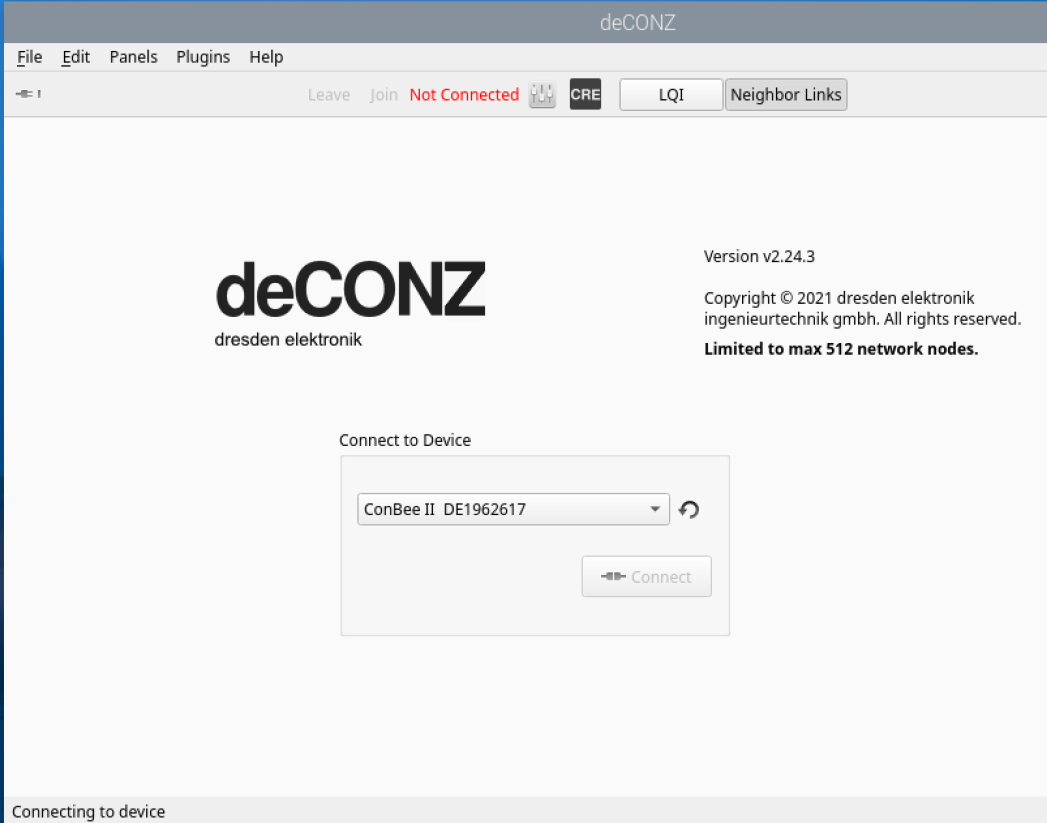The image size is (1047, 823).
Task: Click the CRE toolbar icon
Action: point(586,94)
